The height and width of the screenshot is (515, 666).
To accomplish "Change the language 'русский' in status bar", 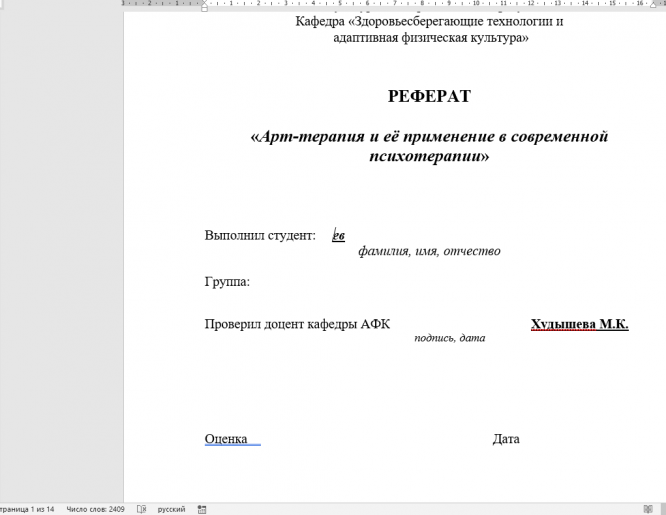I will [x=171, y=509].
